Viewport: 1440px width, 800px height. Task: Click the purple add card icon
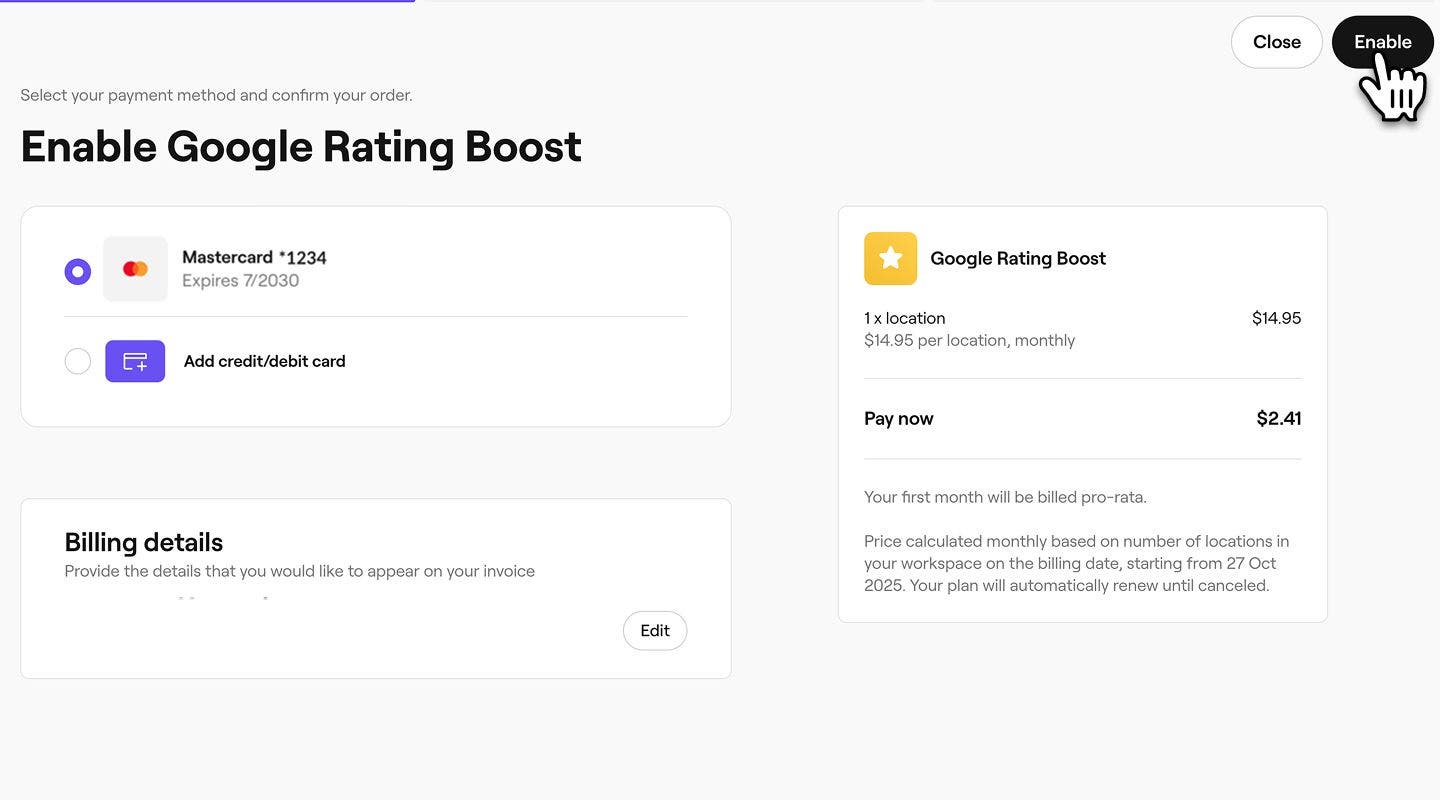pos(135,361)
